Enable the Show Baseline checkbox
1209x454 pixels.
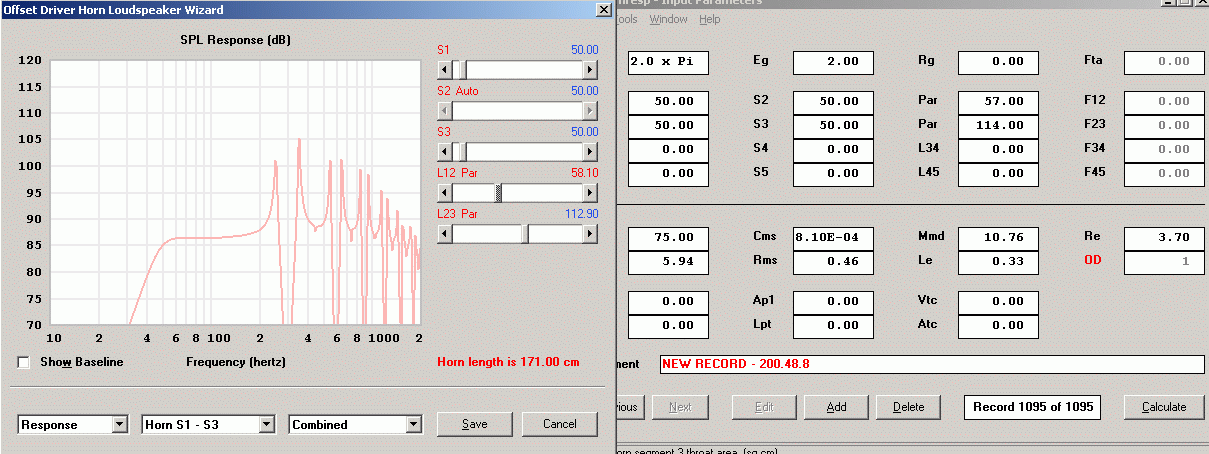pyautogui.click(x=24, y=362)
